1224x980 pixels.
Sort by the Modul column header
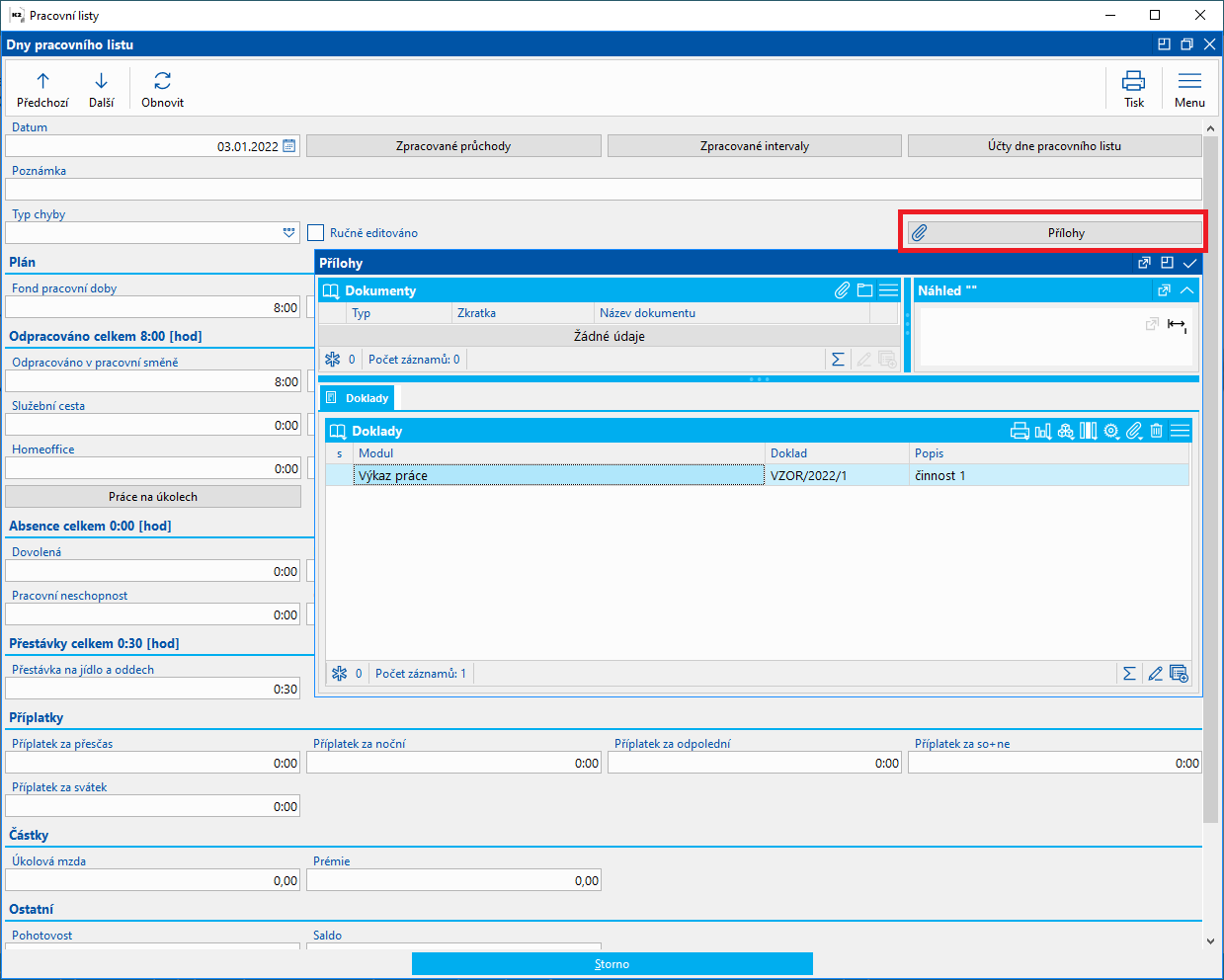(559, 453)
